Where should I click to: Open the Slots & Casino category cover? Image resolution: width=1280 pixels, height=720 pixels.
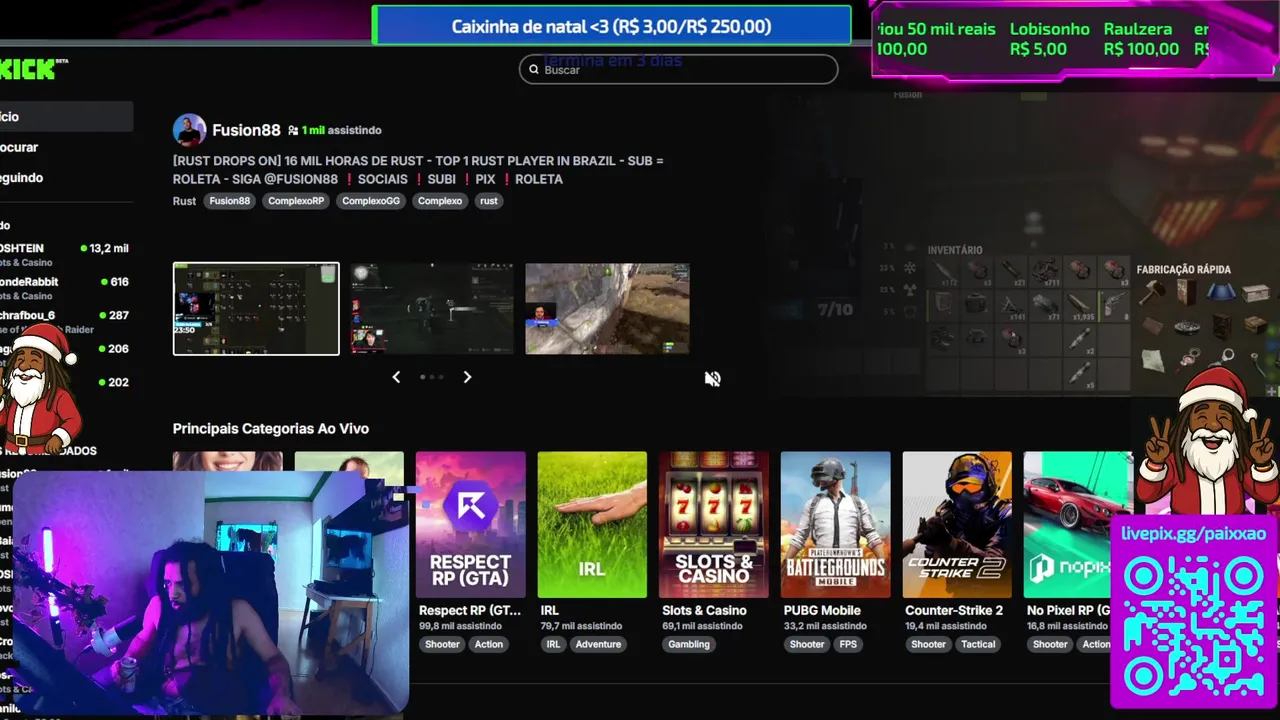tap(714, 525)
